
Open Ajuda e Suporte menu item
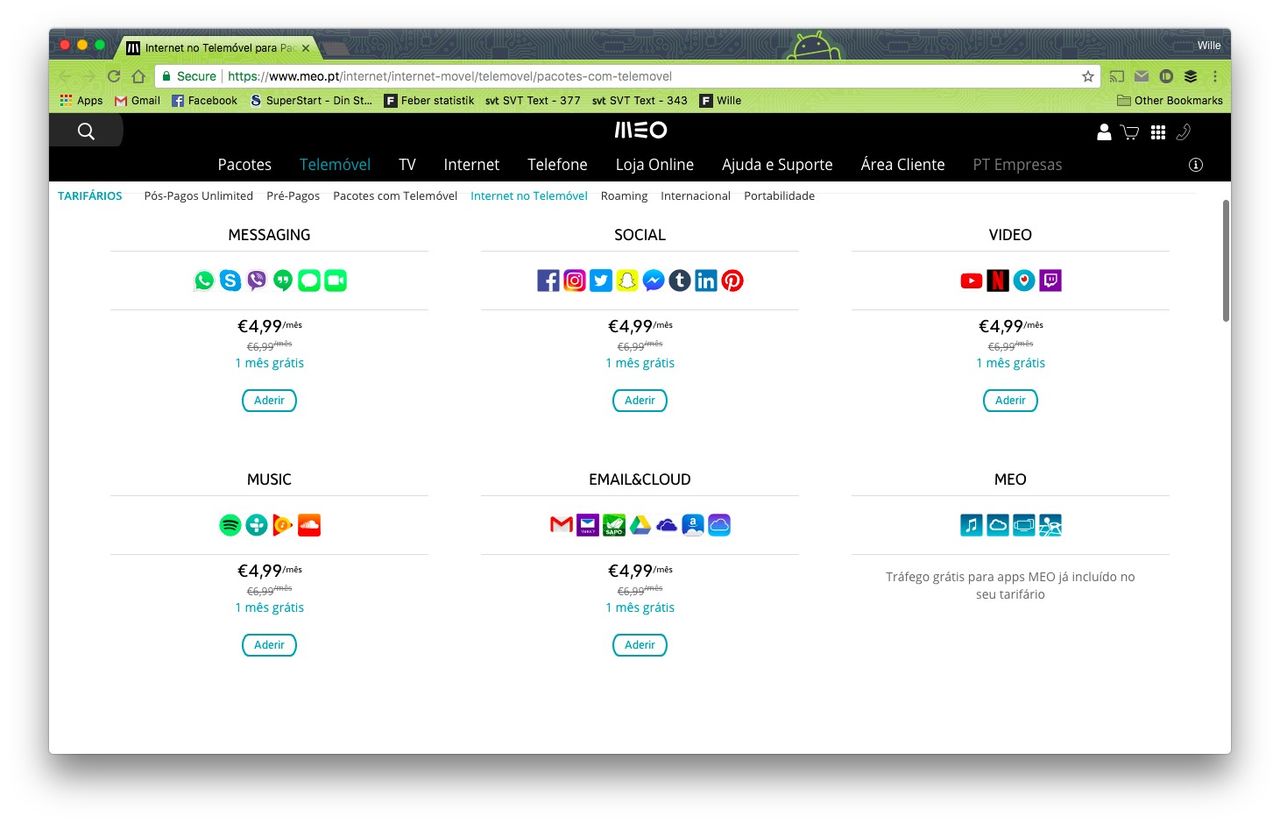777,165
